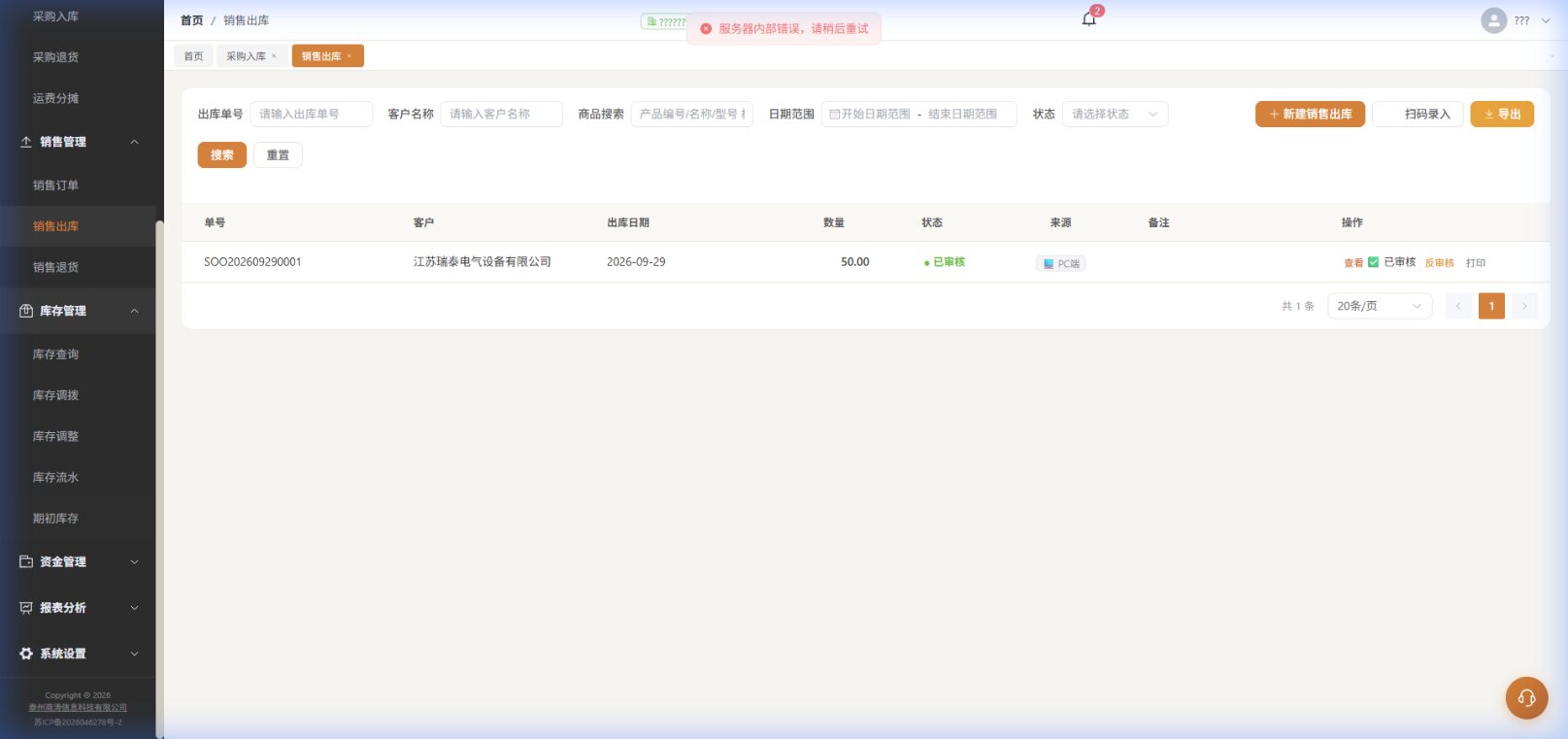The width and height of the screenshot is (1568, 739).
Task: Open 销售退货 in the sidebar
Action: [55, 267]
